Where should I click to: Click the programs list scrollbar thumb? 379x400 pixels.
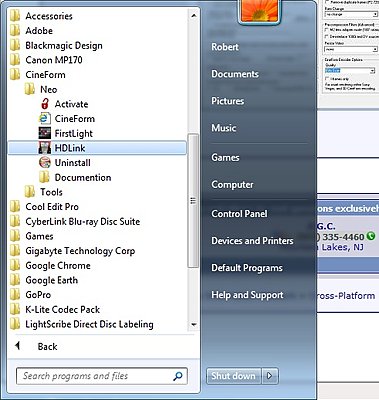pos(193,200)
